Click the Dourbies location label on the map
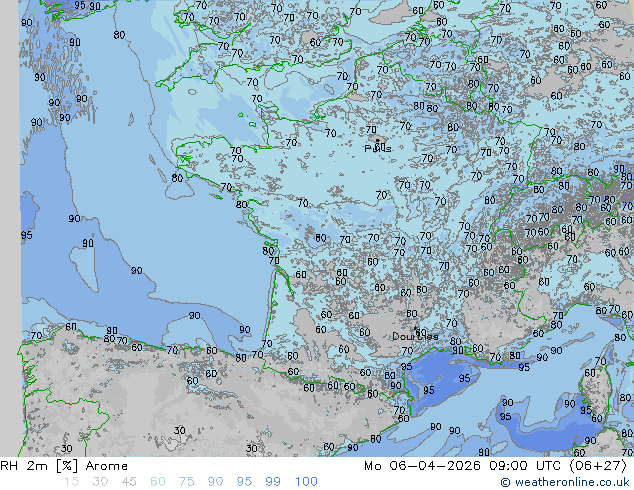Image resolution: width=634 pixels, height=490 pixels. coord(415,336)
